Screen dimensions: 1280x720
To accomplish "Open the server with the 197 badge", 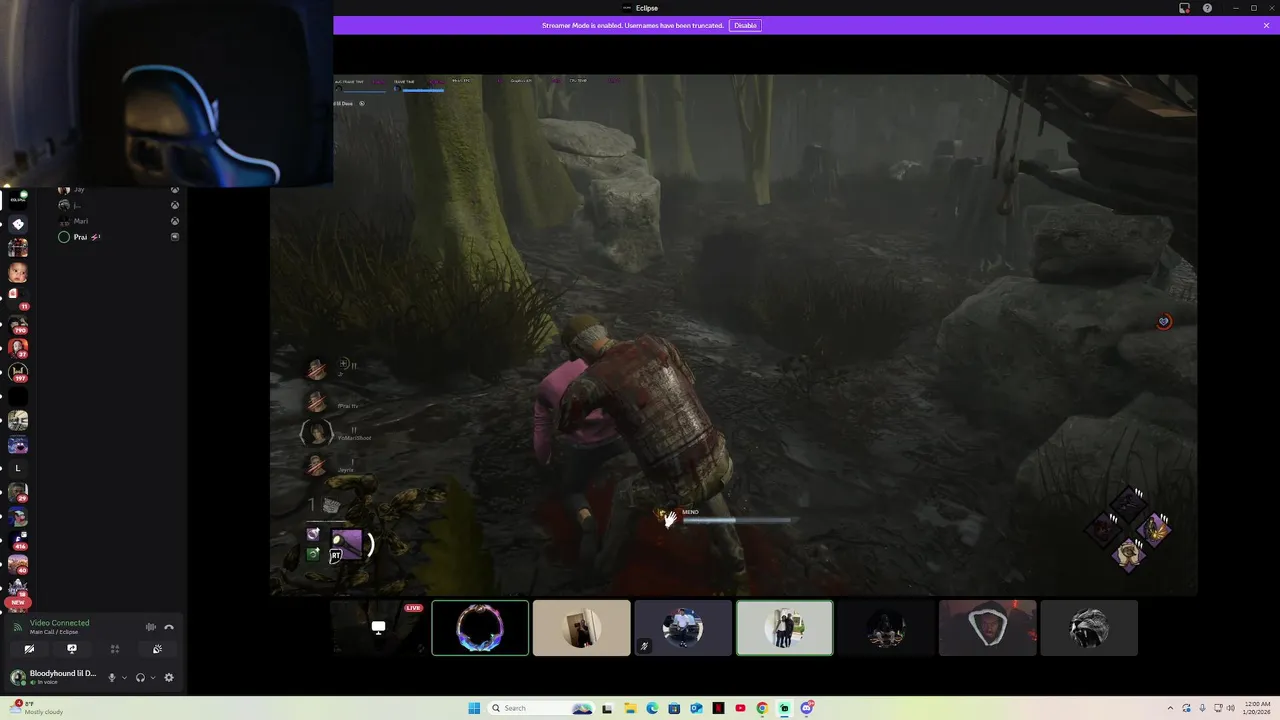I will pyautogui.click(x=18, y=373).
